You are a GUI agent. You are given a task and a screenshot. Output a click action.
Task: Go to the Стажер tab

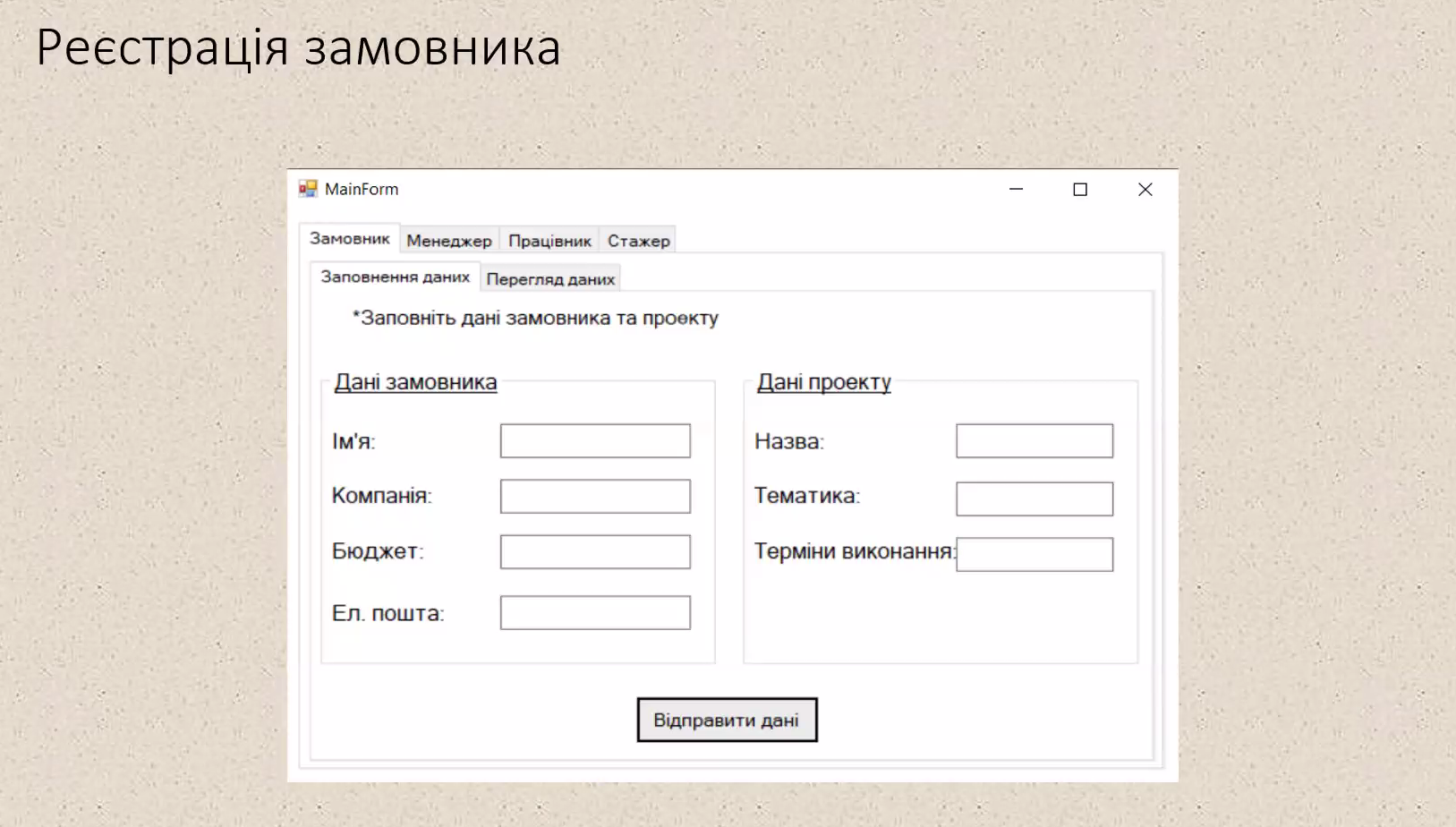coord(638,241)
